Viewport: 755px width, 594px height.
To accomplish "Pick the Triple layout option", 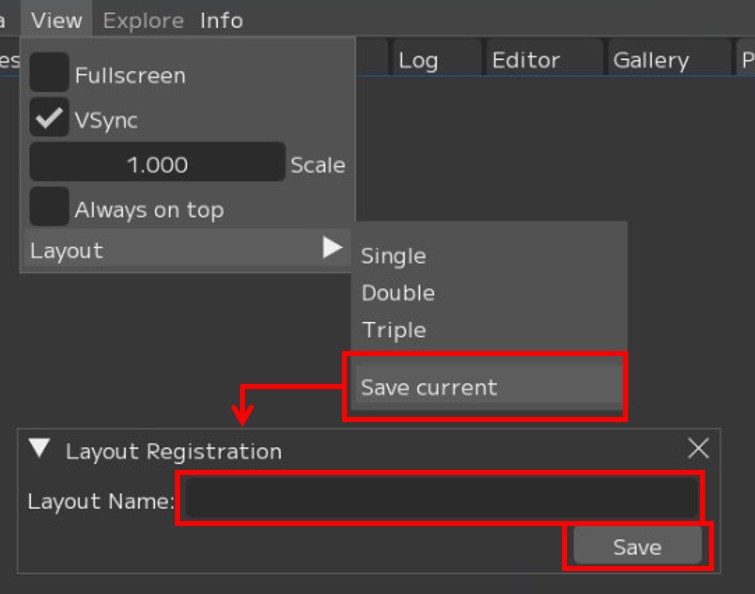I will pyautogui.click(x=394, y=330).
